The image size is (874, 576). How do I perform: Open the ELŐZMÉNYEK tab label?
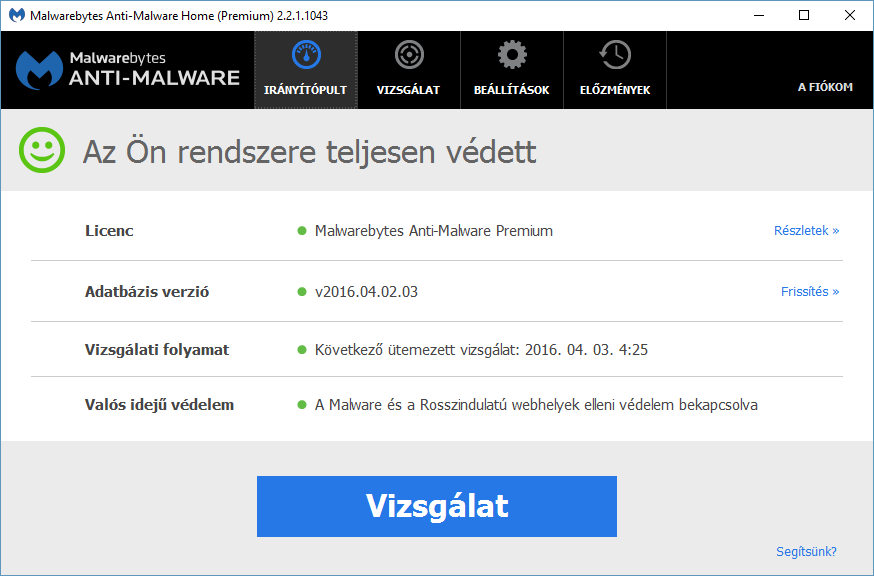click(615, 90)
